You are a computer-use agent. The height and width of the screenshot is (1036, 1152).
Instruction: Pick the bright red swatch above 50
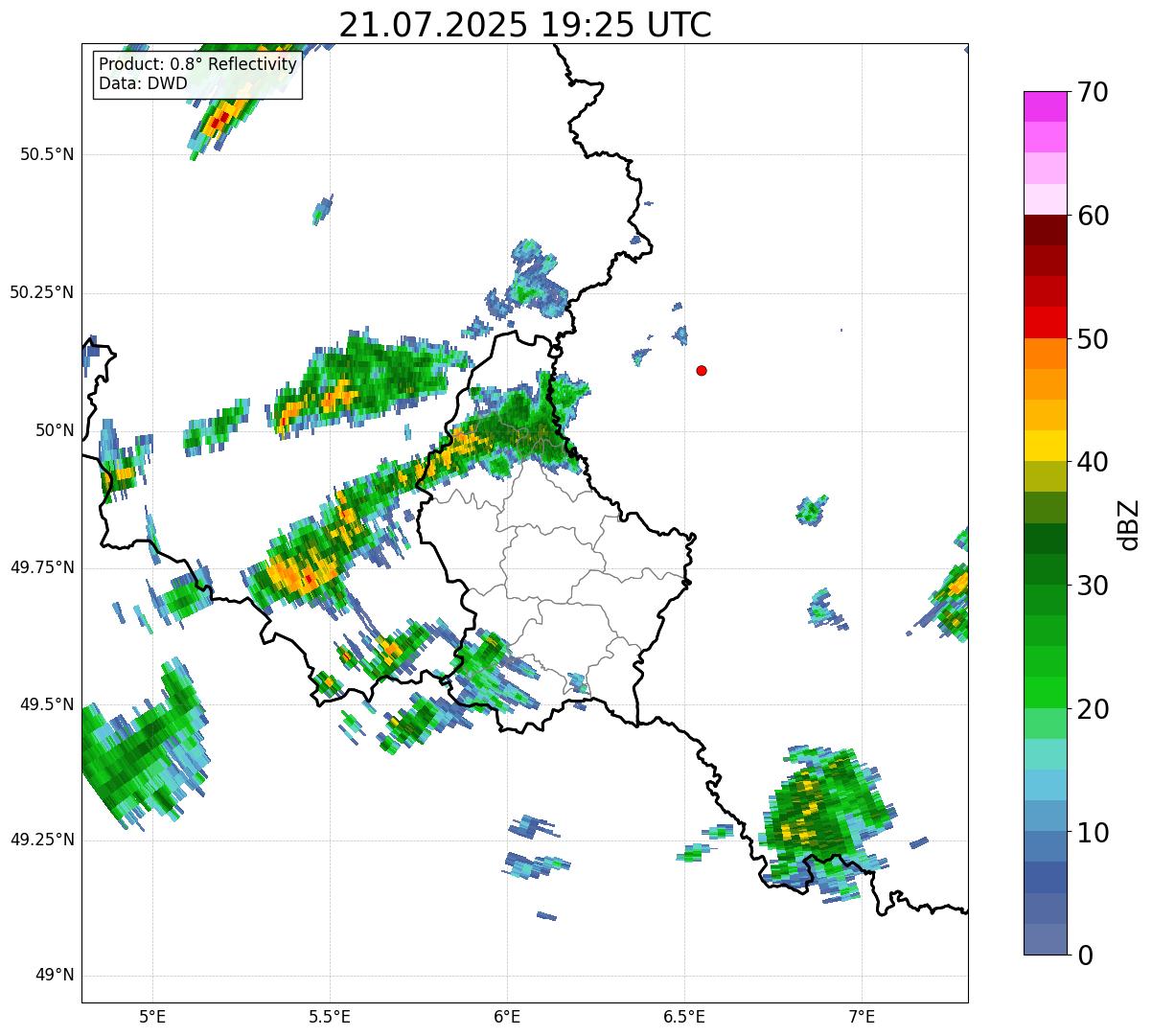1045,323
